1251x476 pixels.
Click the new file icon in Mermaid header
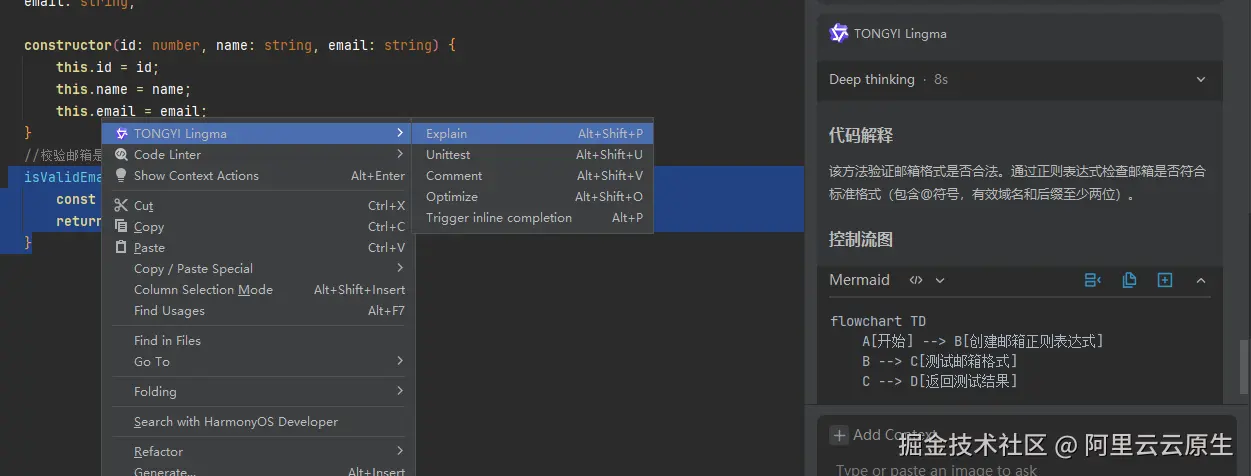point(1165,280)
